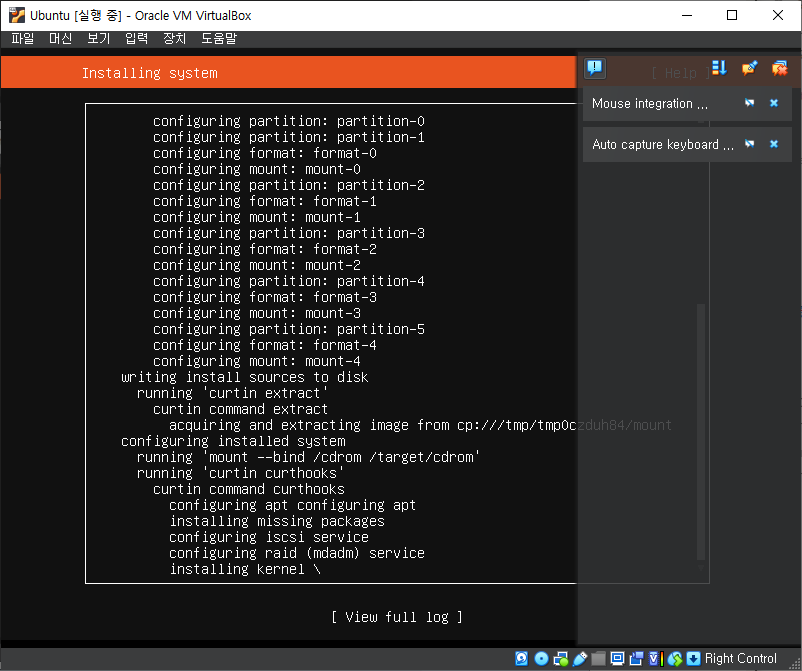Expand the Mouse integration notification text
802x671 pixels.
coord(650,103)
